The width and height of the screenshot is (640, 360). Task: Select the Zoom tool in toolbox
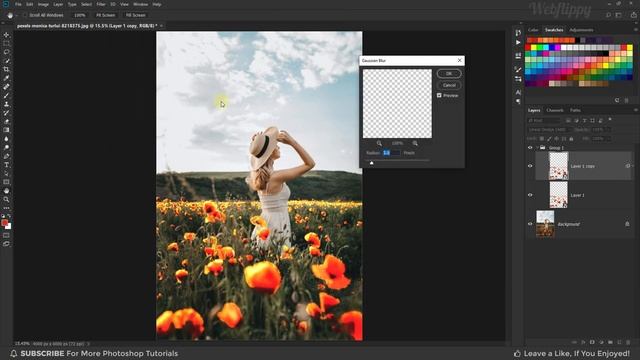pyautogui.click(x=7, y=199)
